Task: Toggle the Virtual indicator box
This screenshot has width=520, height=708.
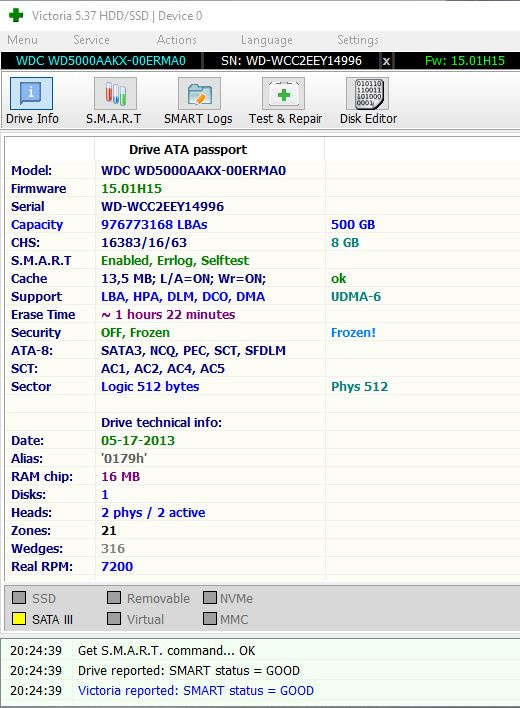Action: pos(114,619)
